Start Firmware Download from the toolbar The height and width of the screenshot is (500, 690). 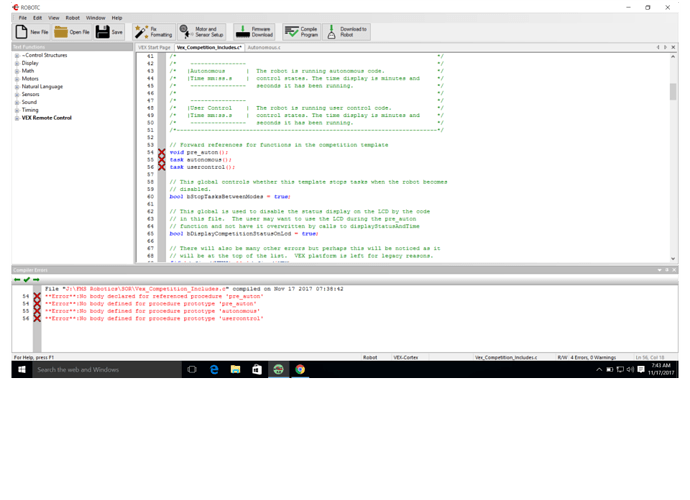254,32
